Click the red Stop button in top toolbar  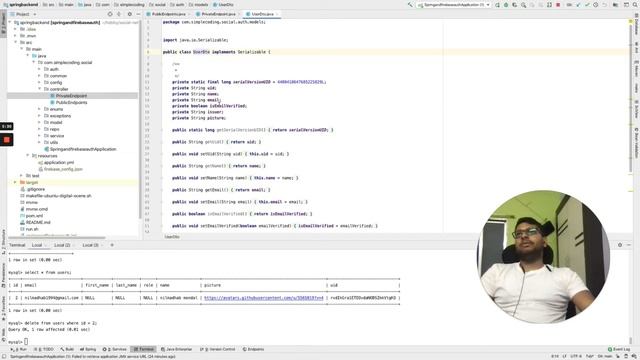click(x=558, y=5)
